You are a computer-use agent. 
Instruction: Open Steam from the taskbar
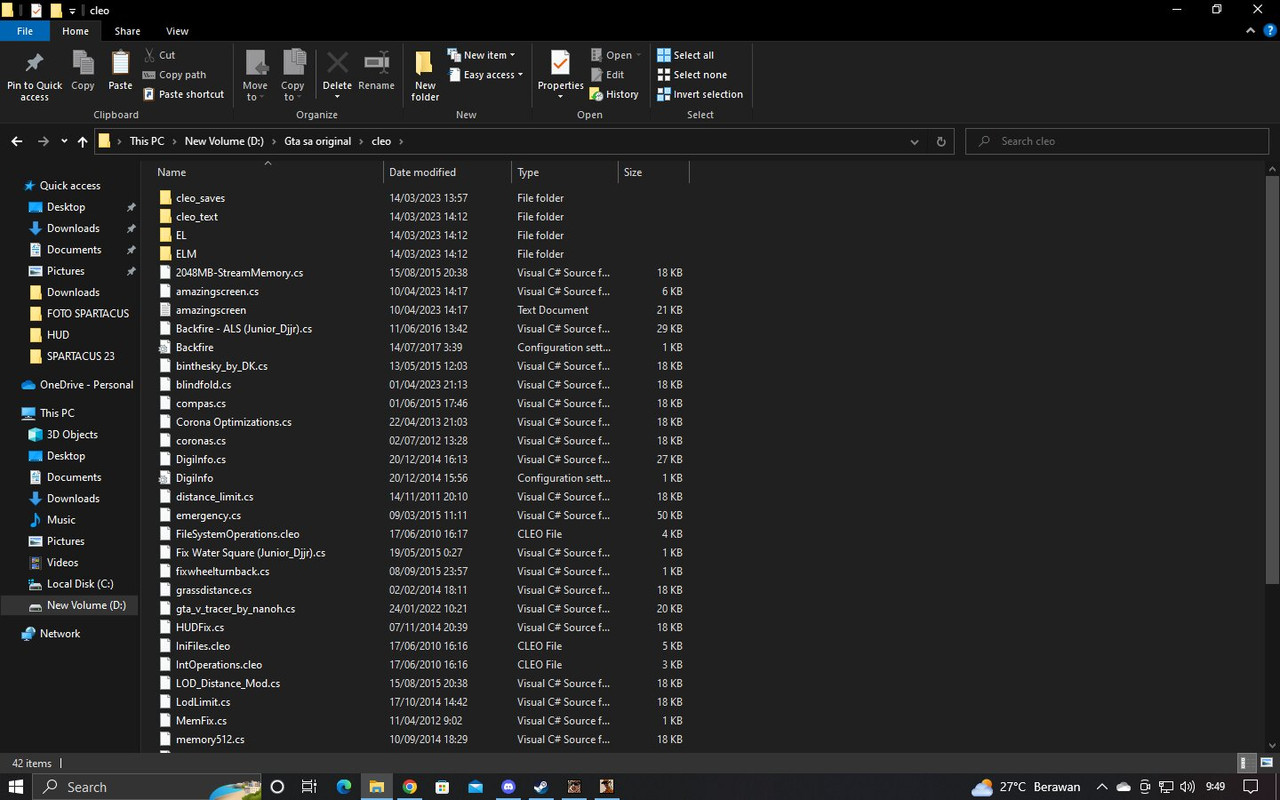(x=541, y=787)
